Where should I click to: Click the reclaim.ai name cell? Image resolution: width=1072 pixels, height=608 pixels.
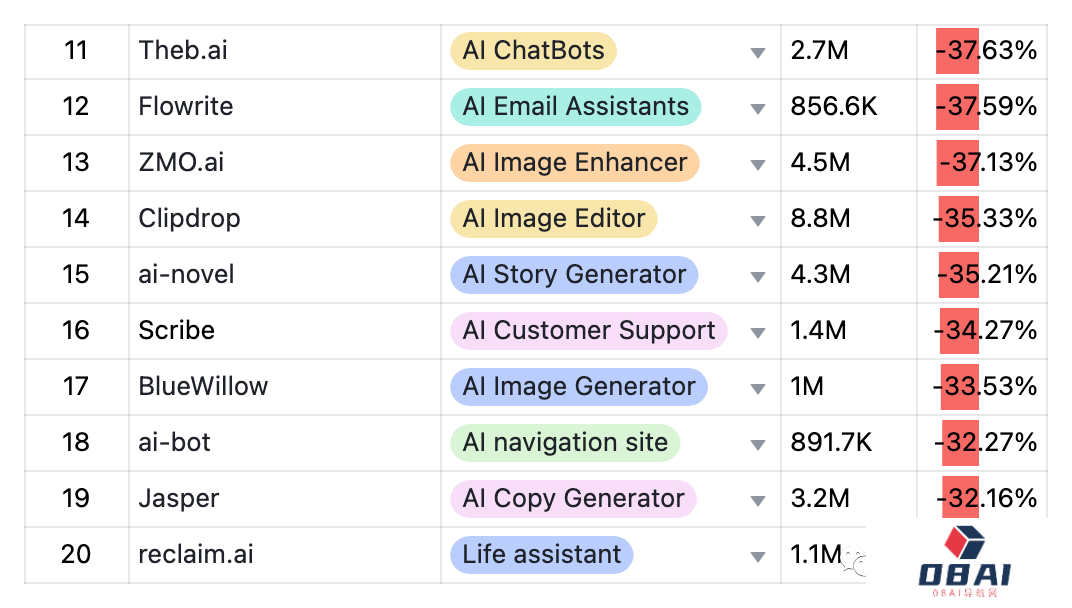click(x=285, y=556)
